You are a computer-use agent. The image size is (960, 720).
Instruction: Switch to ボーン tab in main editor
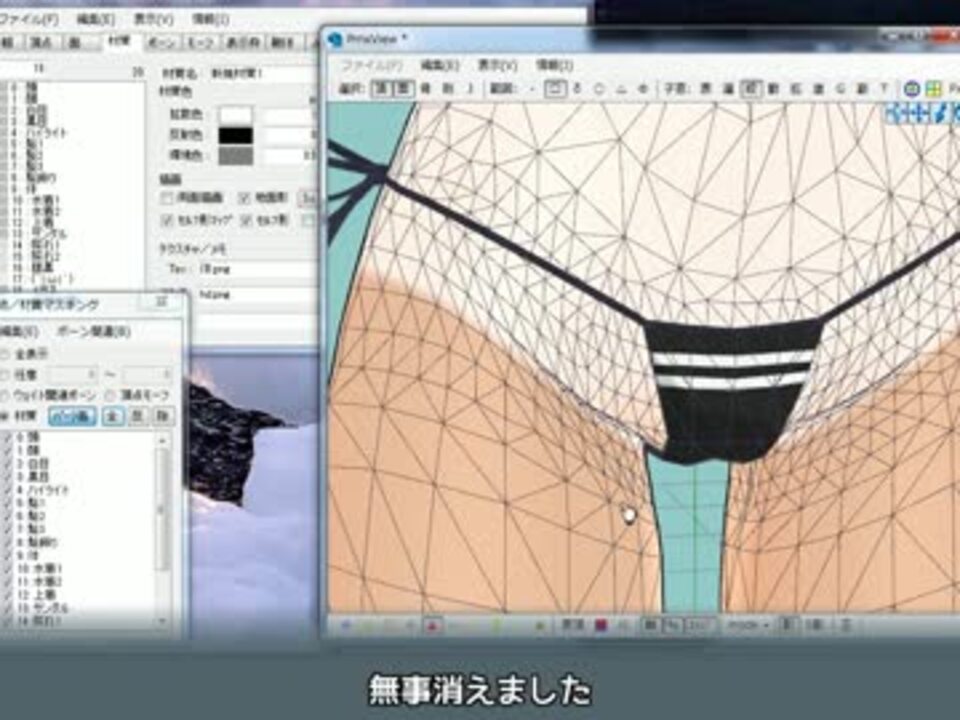point(162,43)
